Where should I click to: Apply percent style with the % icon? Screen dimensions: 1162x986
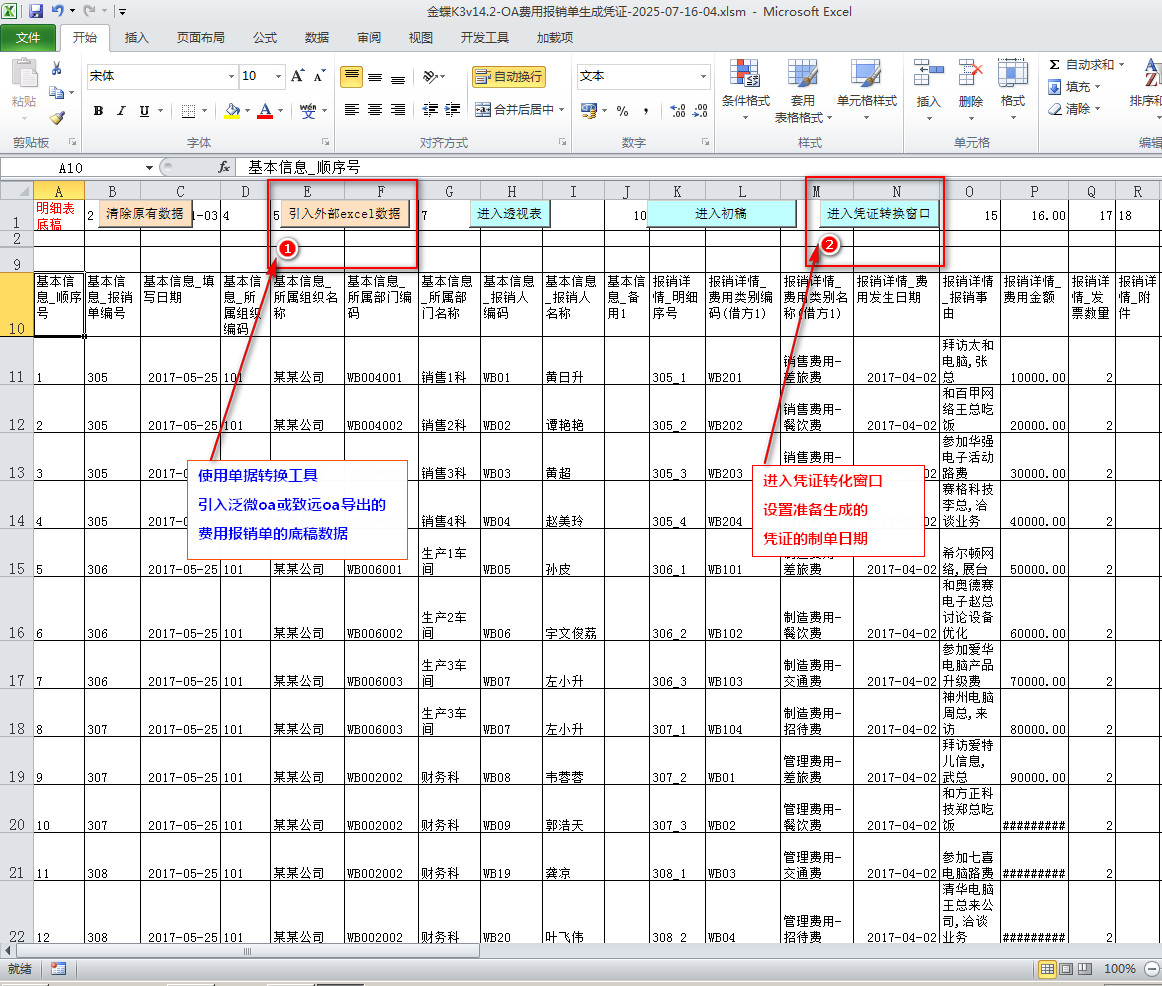pyautogui.click(x=622, y=111)
